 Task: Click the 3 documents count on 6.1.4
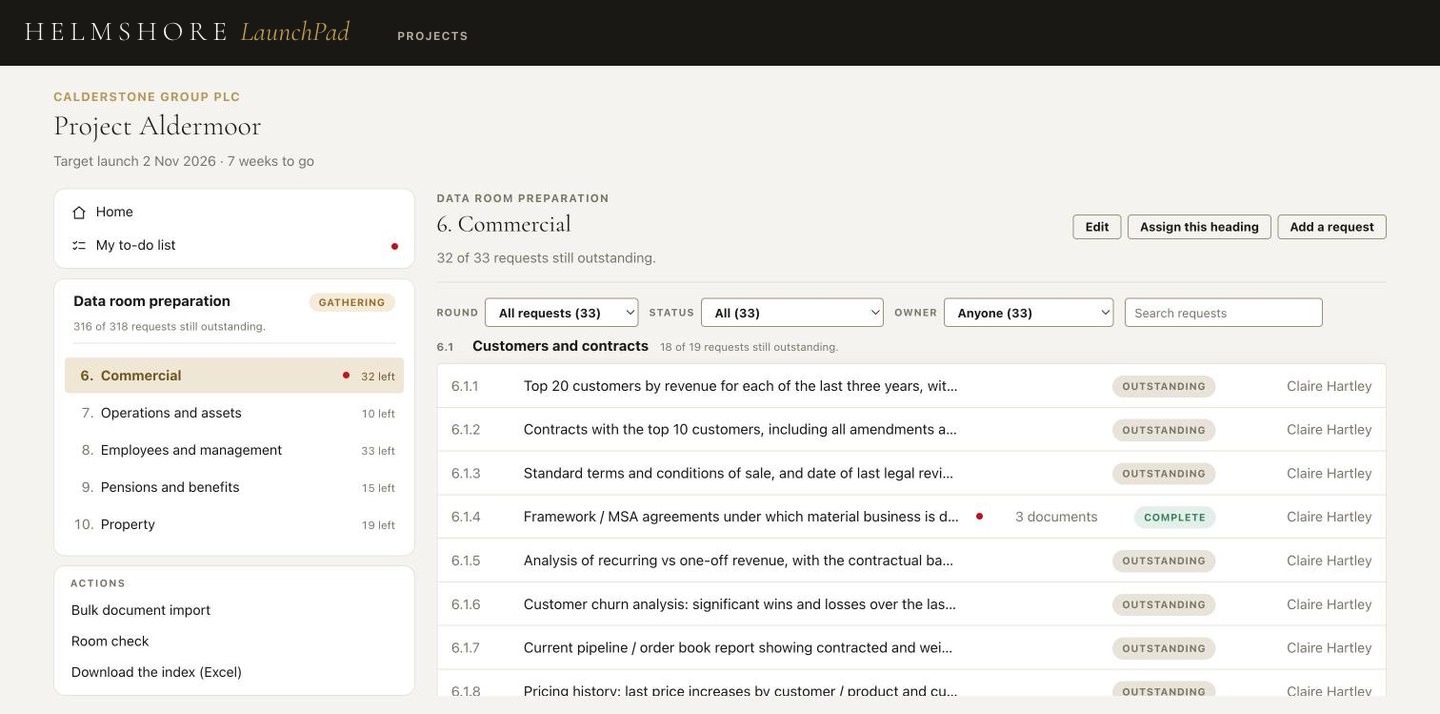pos(1056,517)
